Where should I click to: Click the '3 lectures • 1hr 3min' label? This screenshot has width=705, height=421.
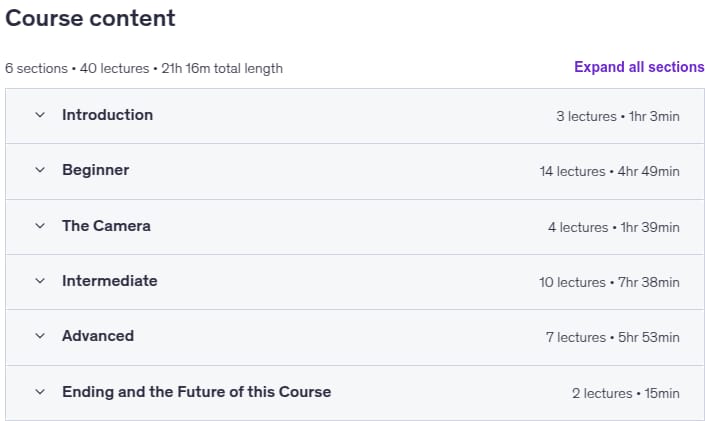[618, 116]
